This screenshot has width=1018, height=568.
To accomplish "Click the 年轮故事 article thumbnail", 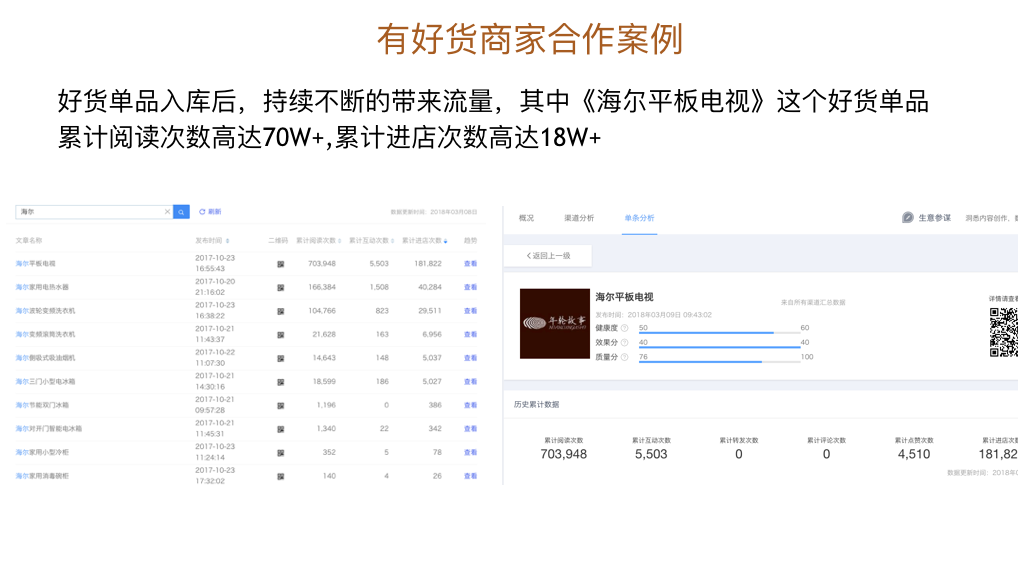I will (x=555, y=323).
